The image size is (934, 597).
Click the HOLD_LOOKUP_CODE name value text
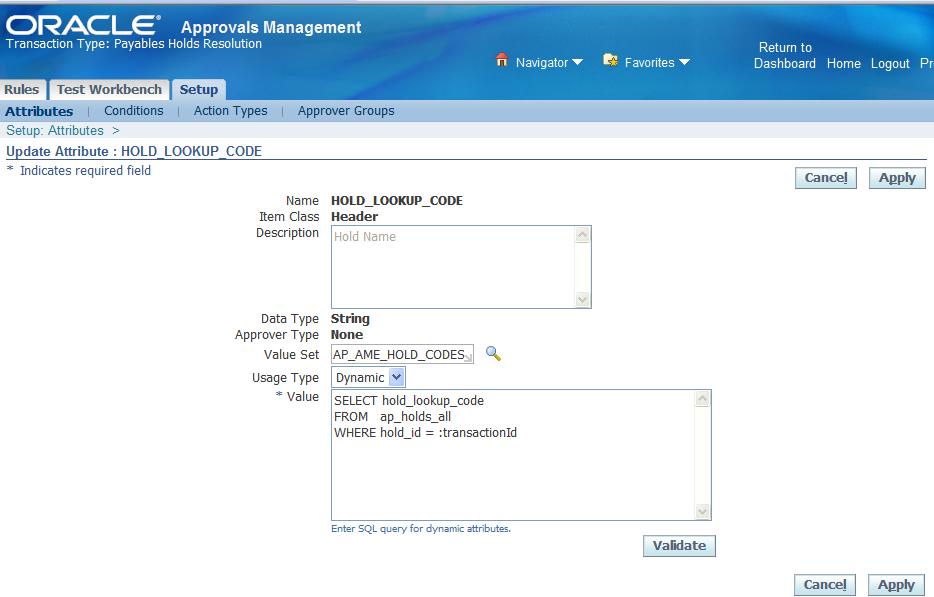(397, 201)
